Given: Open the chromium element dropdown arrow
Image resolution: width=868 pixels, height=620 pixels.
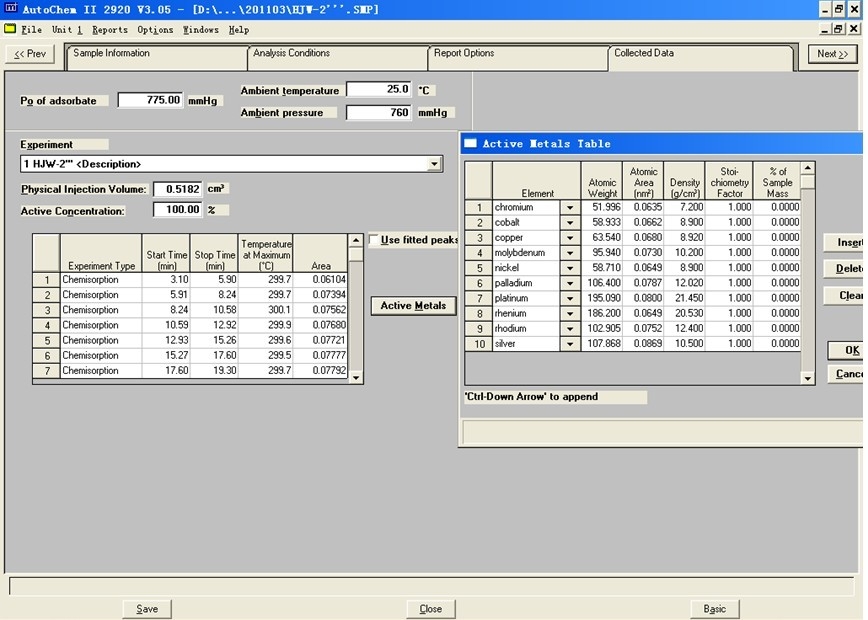Looking at the screenshot, I should coord(569,208).
